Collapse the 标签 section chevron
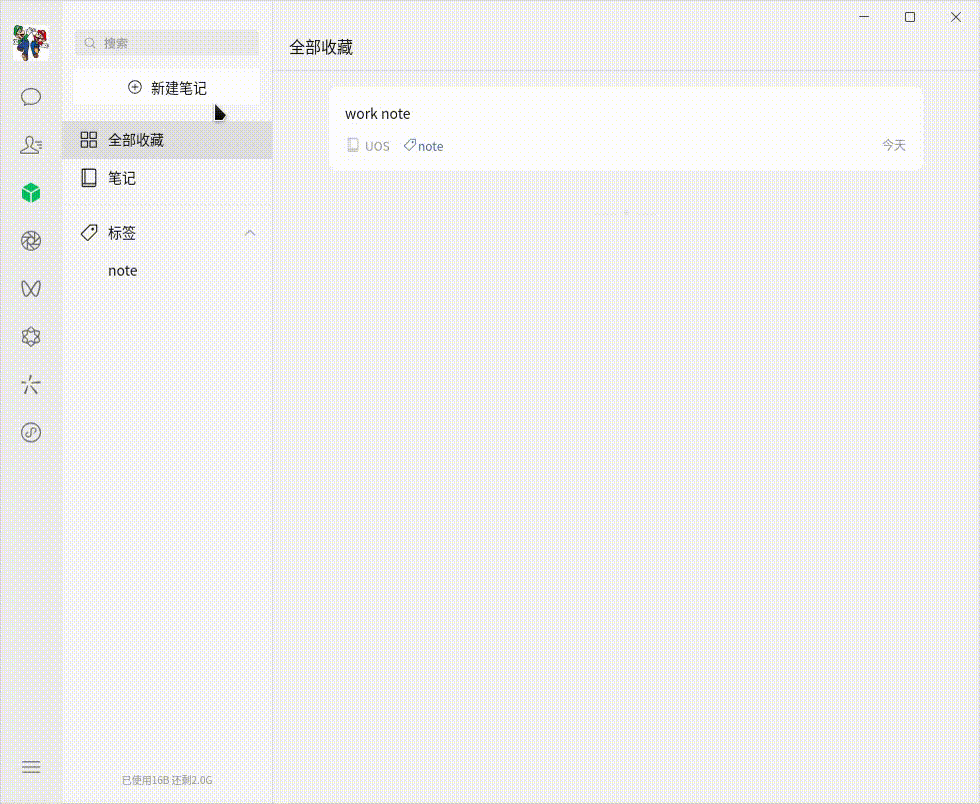Screen dimensions: 980x804 point(250,232)
